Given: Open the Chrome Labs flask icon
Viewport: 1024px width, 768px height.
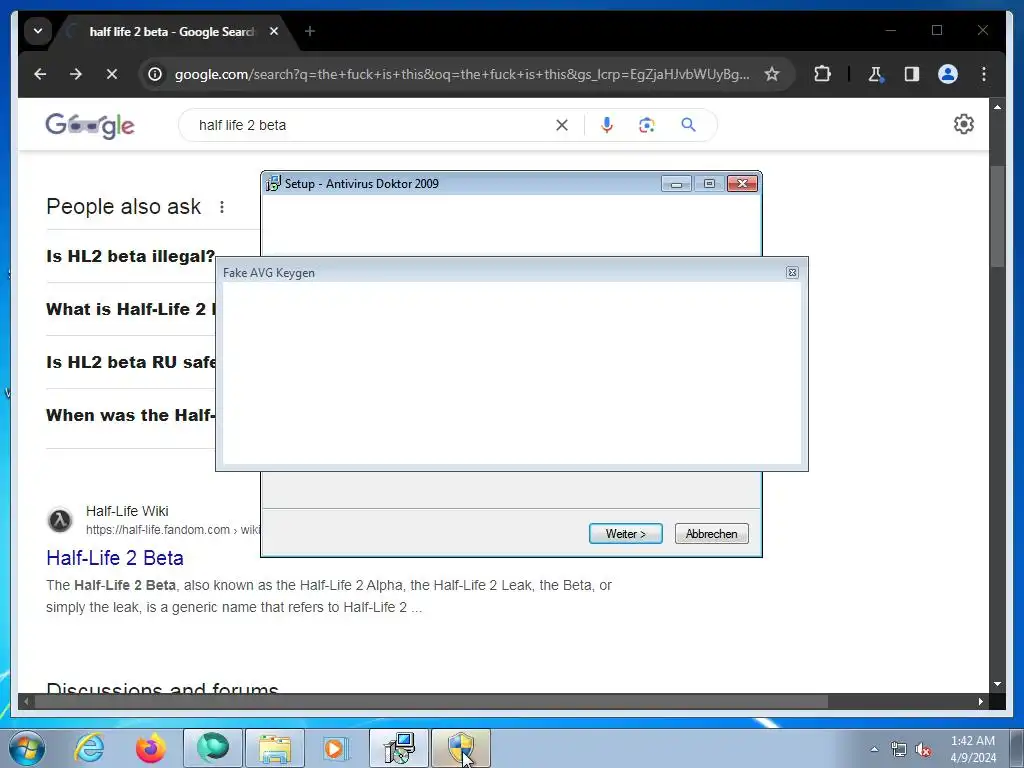Looking at the screenshot, I should pyautogui.click(x=876, y=74).
